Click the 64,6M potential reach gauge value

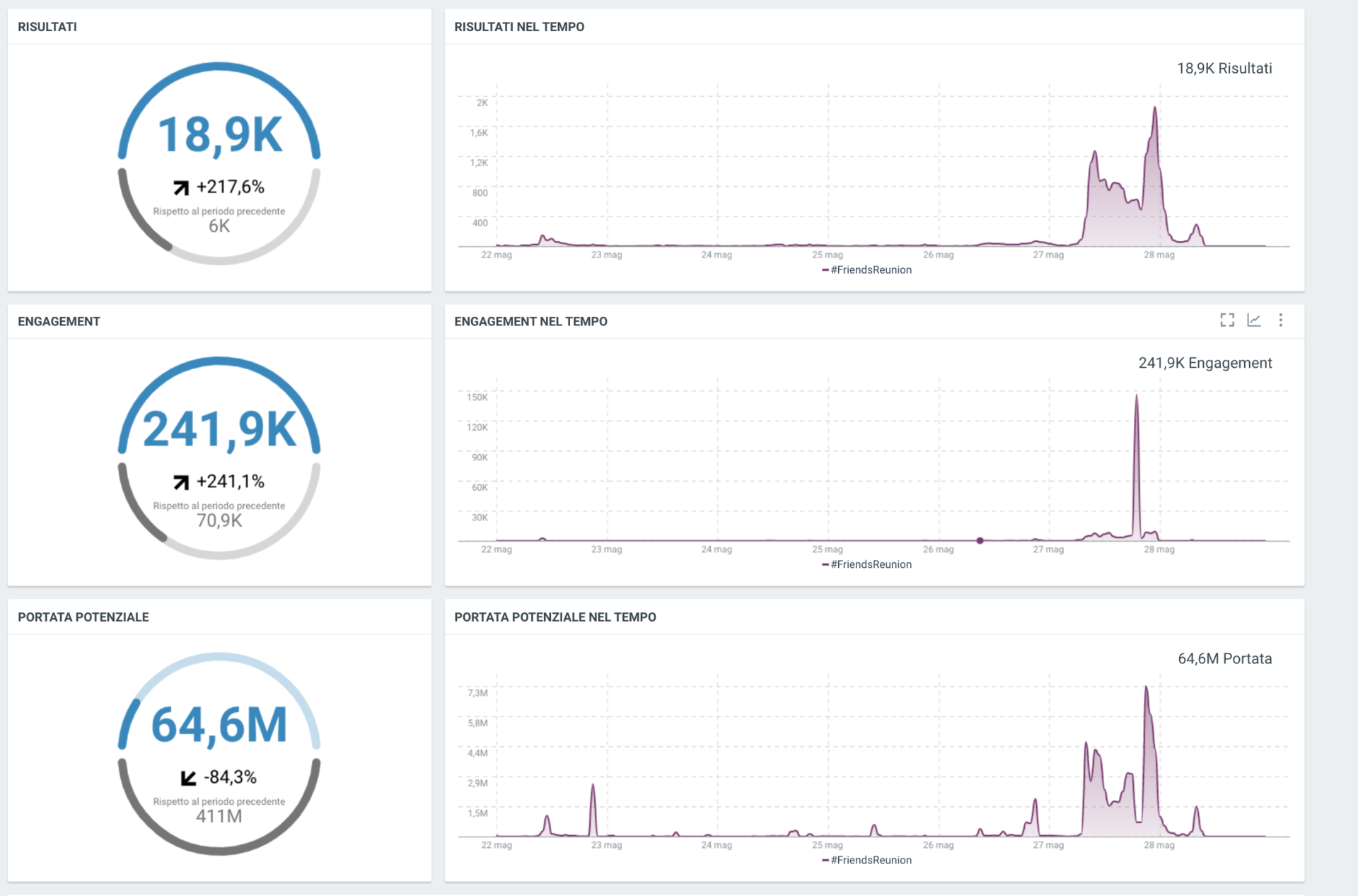(220, 725)
